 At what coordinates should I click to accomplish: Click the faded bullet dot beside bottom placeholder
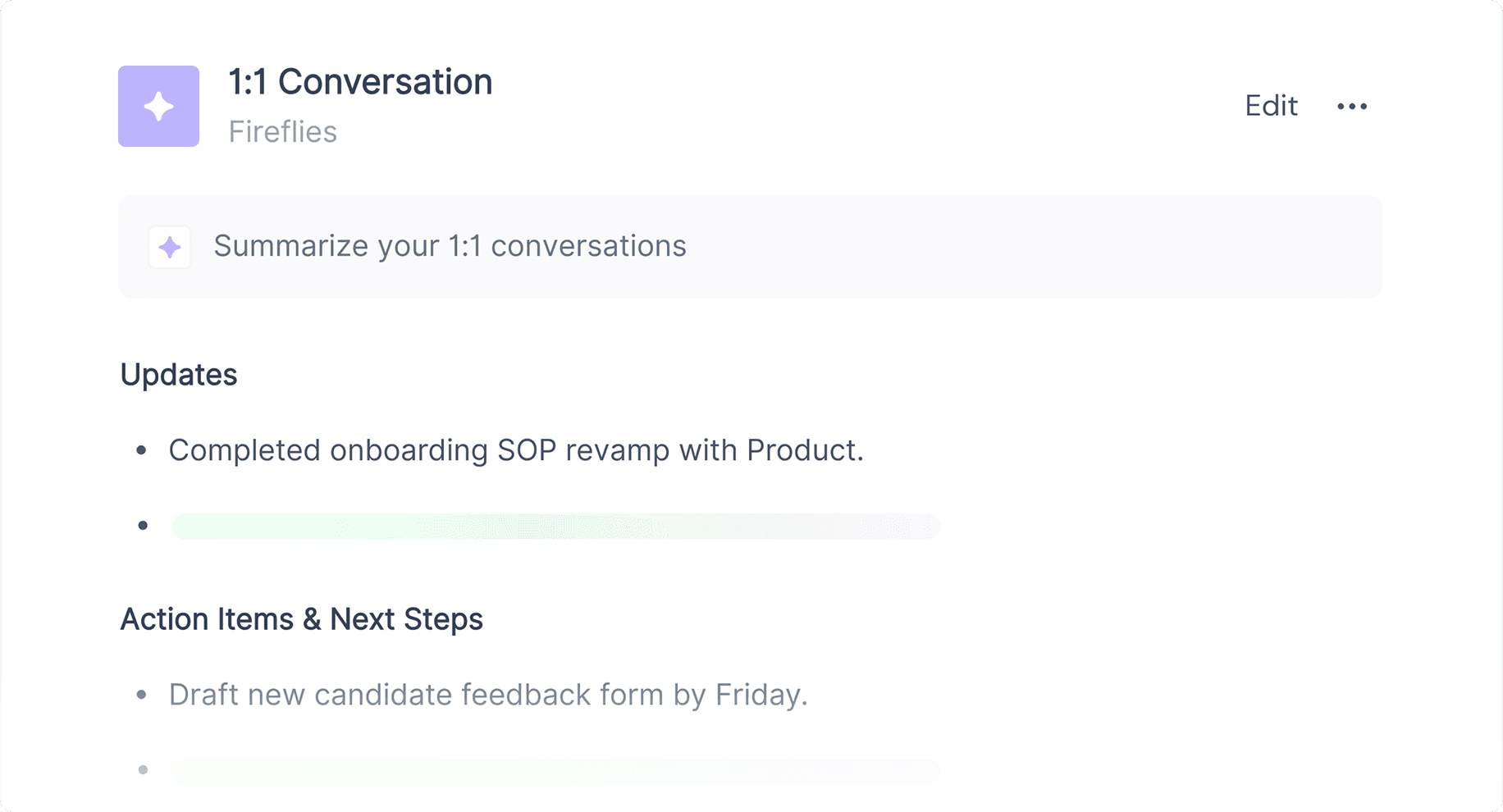[x=143, y=770]
